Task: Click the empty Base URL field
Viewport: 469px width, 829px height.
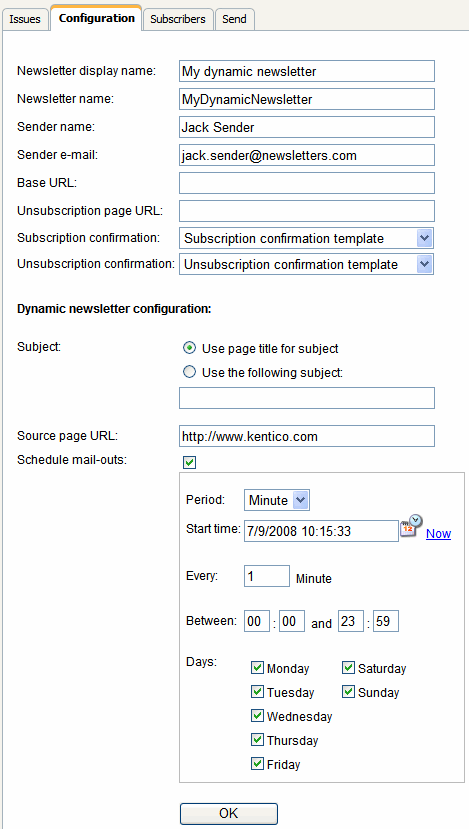Action: 307,183
